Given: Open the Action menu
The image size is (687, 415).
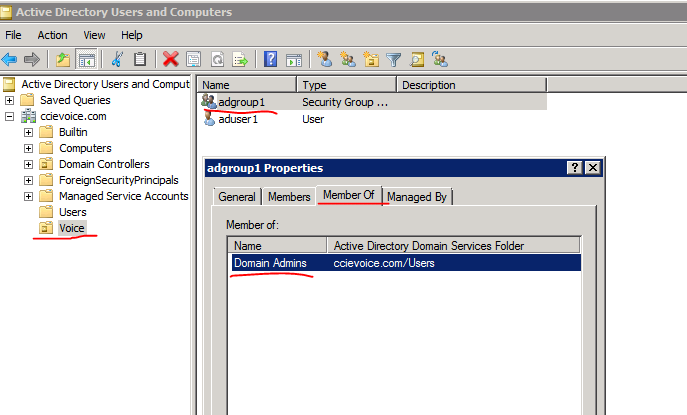Looking at the screenshot, I should coord(52,35).
